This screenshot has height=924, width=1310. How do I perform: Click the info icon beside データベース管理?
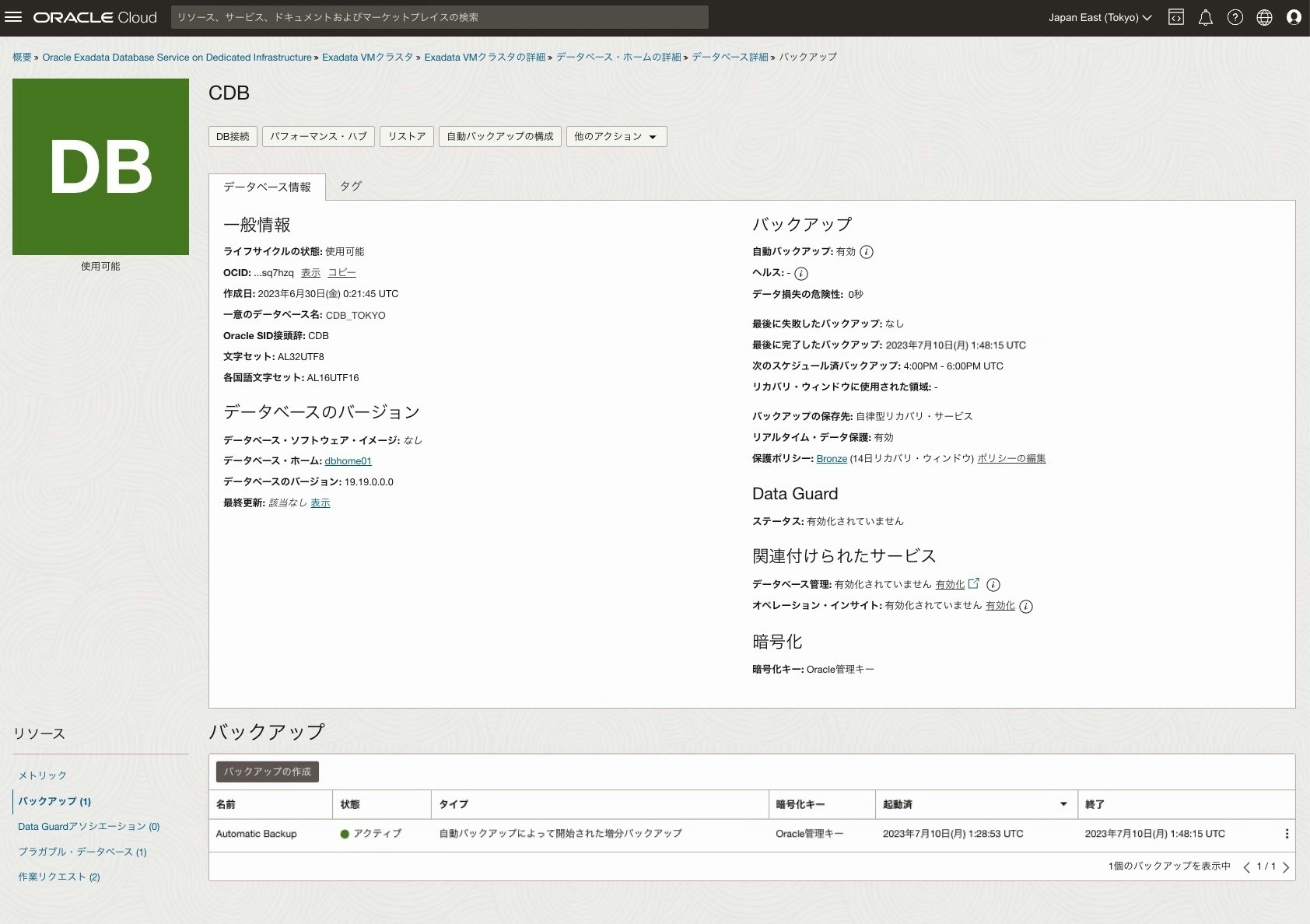click(993, 585)
